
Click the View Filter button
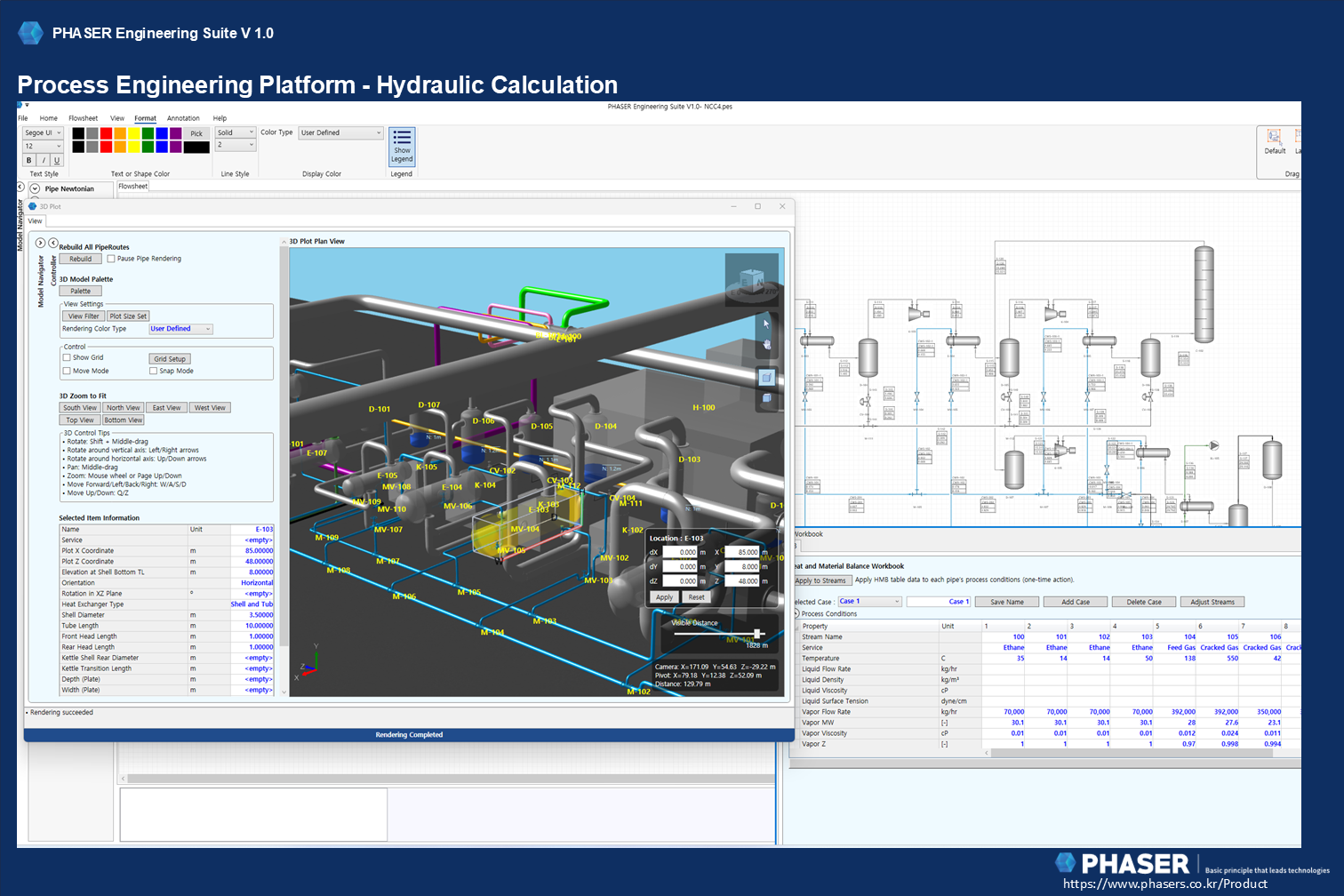pyautogui.click(x=84, y=316)
